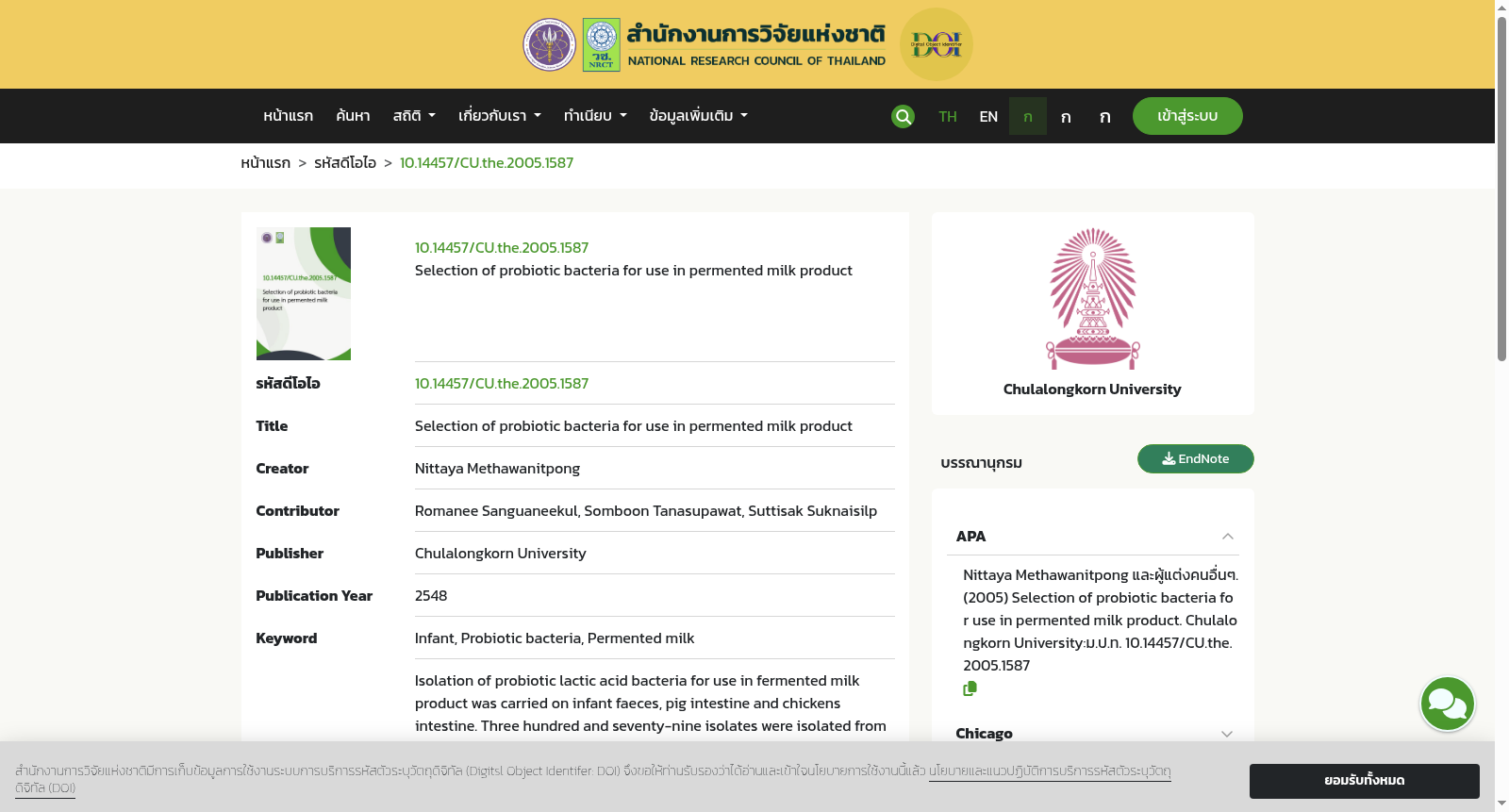
Task: Click the page vertical scrollbar thumb
Action: tap(1501, 188)
